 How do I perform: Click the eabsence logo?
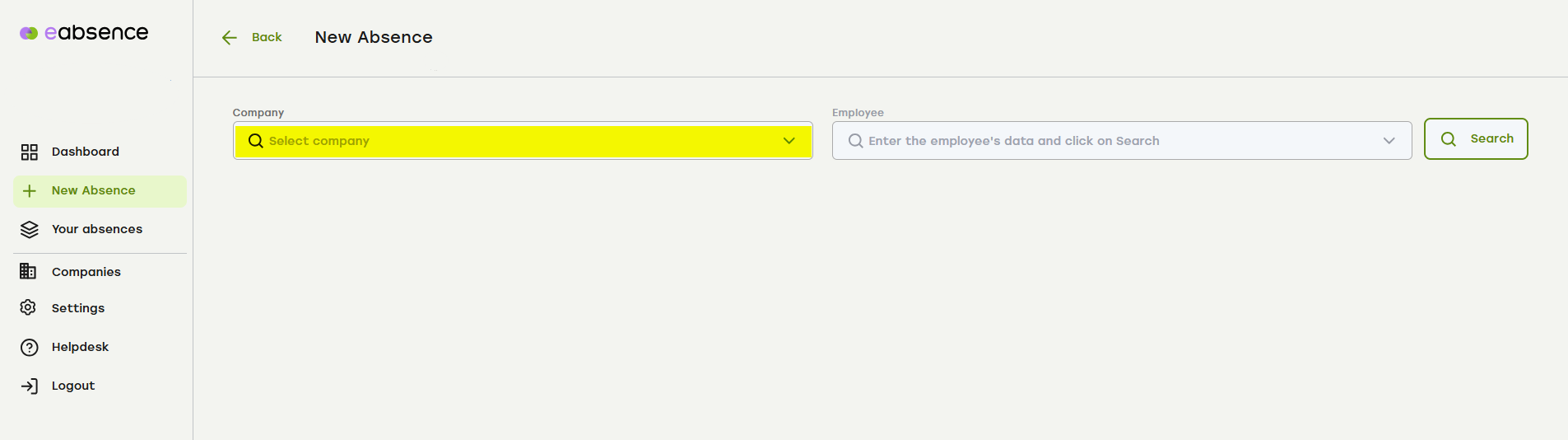84,33
